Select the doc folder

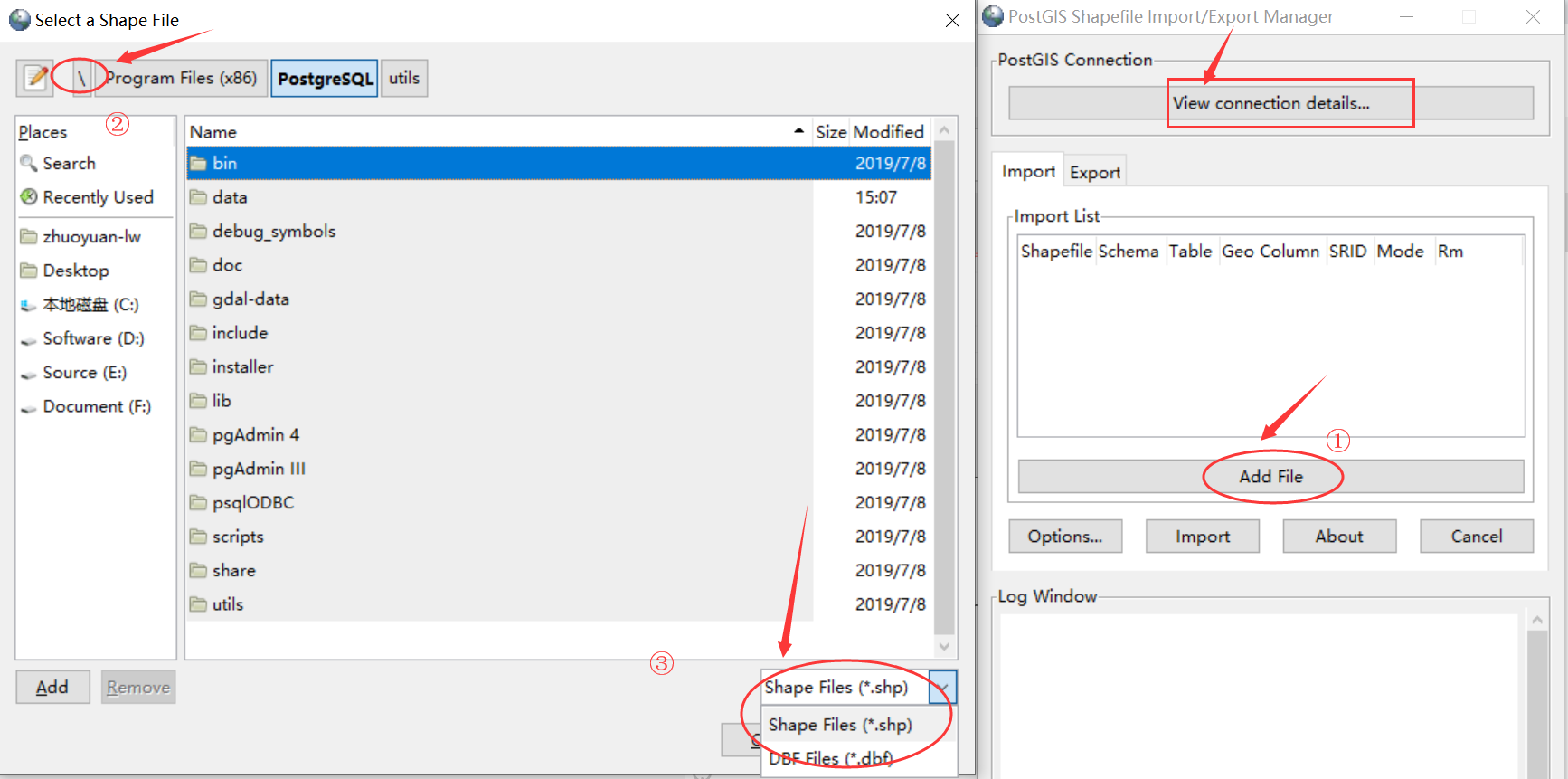click(559, 265)
